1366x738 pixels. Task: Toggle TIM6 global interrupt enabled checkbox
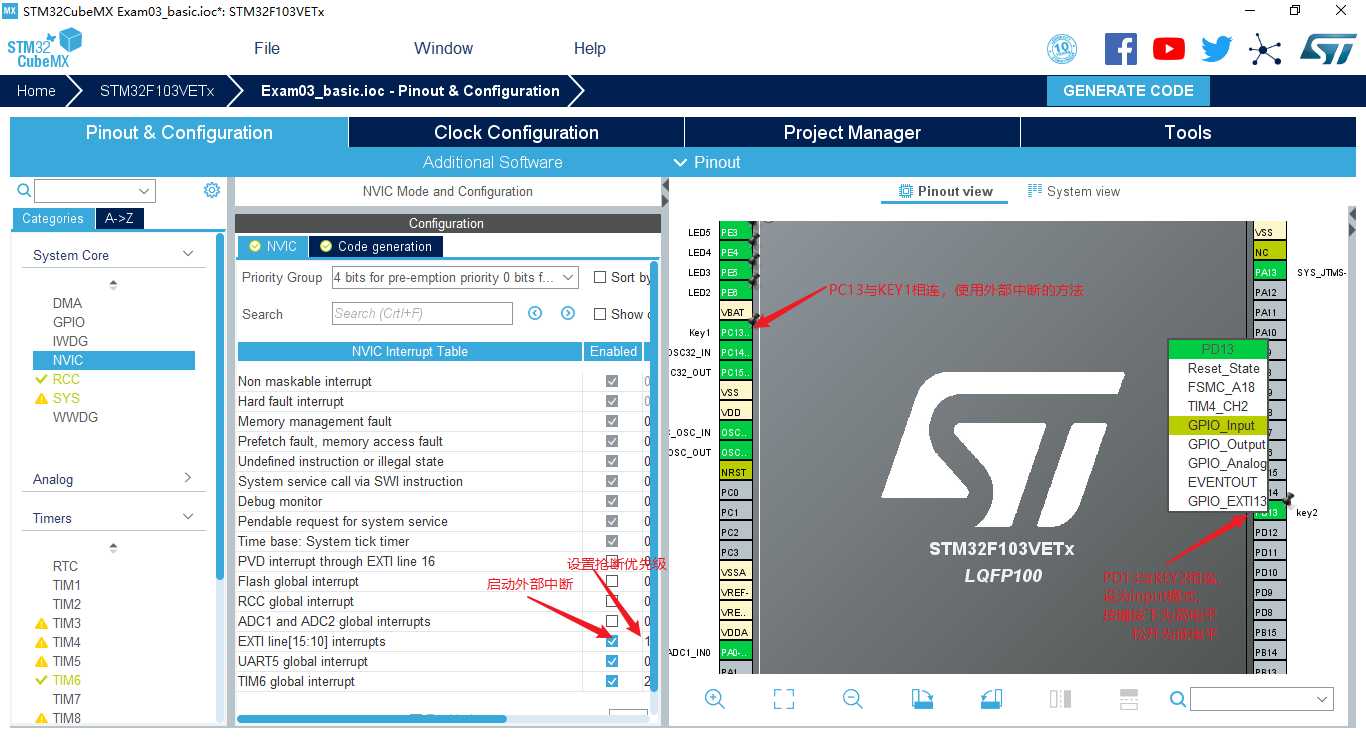(x=612, y=681)
